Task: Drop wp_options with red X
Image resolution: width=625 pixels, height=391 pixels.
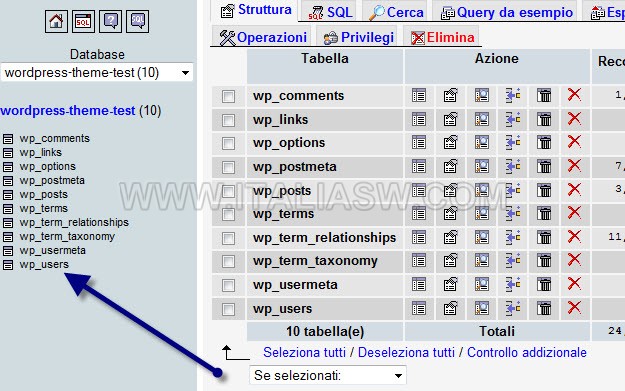Action: pos(574,141)
